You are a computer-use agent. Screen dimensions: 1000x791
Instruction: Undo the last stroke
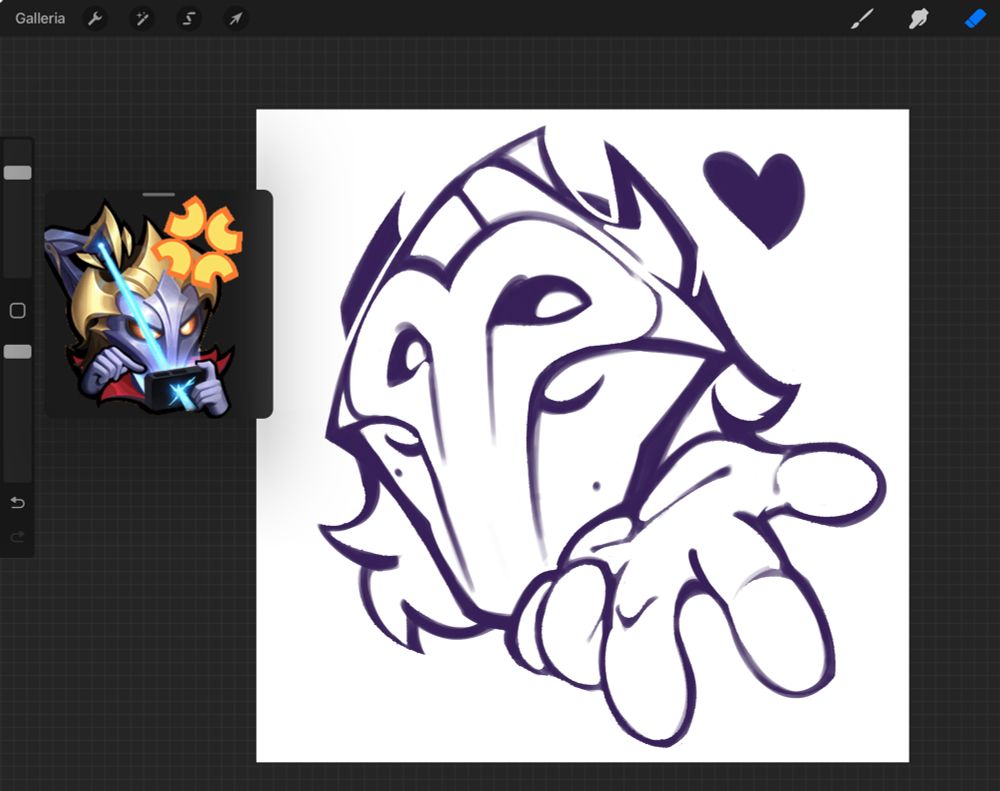point(18,503)
